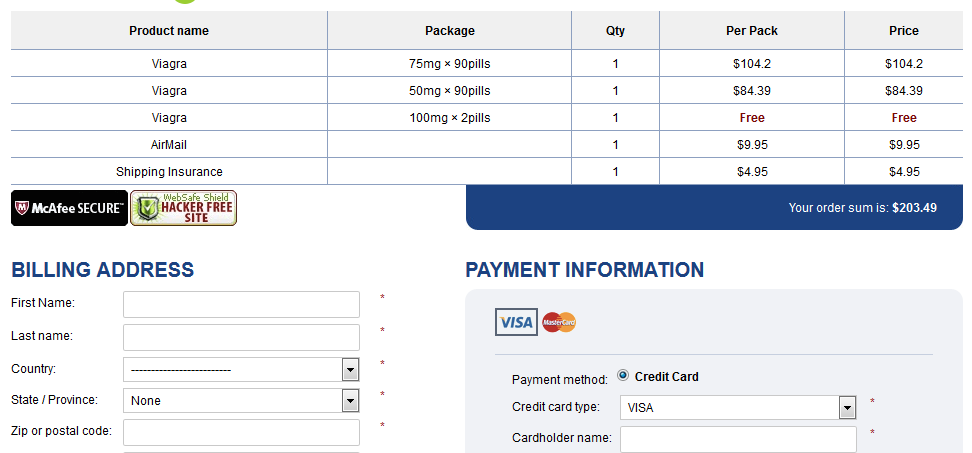Click the WebSafe Shield Hacker Free Site badge
This screenshot has width=972, height=453.
[183, 208]
